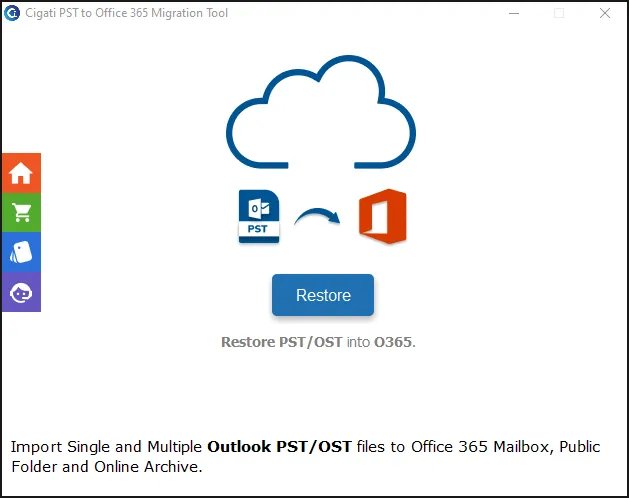Viewport: 629px width, 498px height.
Task: Click the orange Office 365 logo
Action: click(383, 216)
